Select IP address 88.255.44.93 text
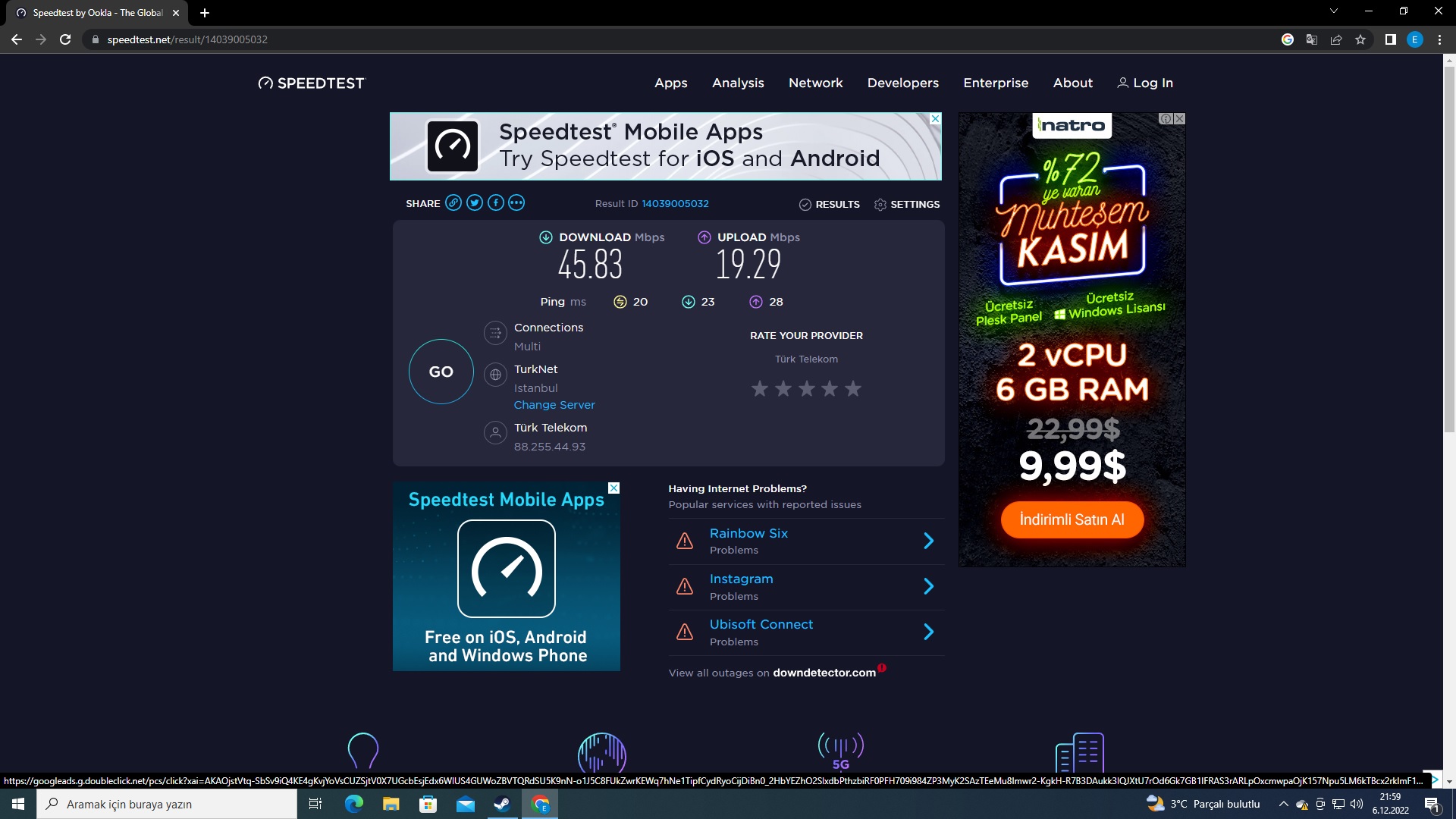Viewport: 1456px width, 819px height. (550, 447)
